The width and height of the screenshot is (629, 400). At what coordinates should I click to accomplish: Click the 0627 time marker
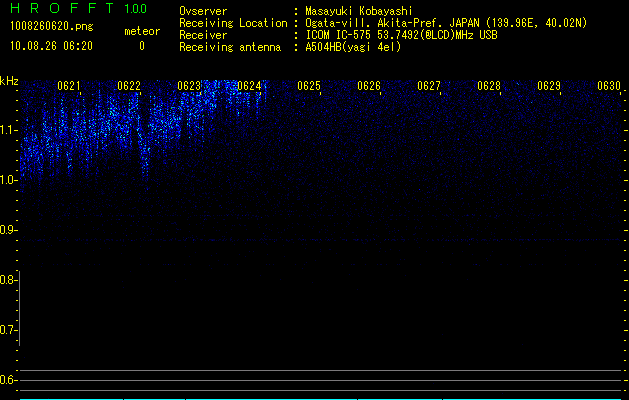point(429,86)
